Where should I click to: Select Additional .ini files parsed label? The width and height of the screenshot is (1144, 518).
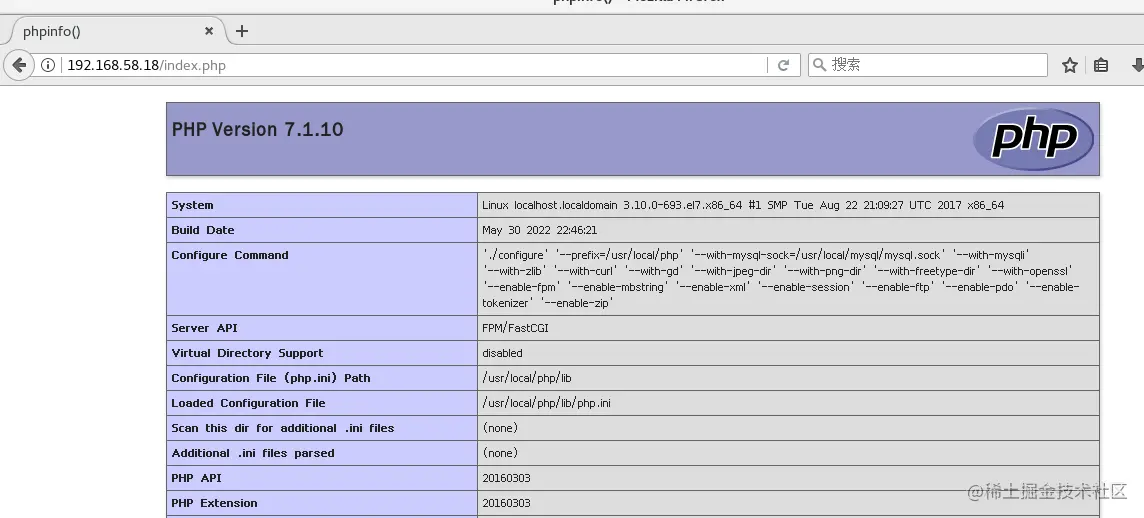pos(252,453)
